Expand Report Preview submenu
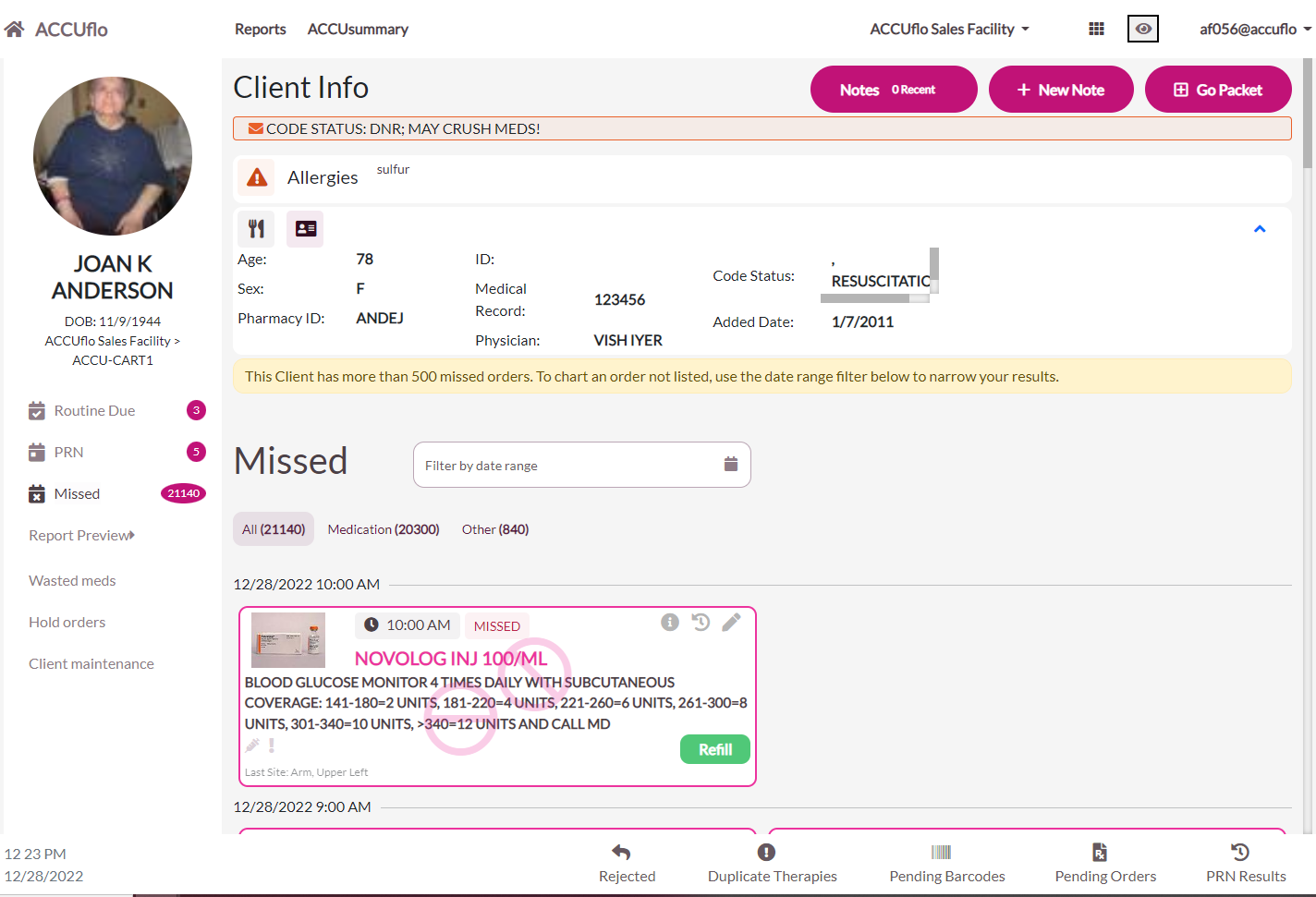This screenshot has width=1316, height=897. (x=81, y=535)
